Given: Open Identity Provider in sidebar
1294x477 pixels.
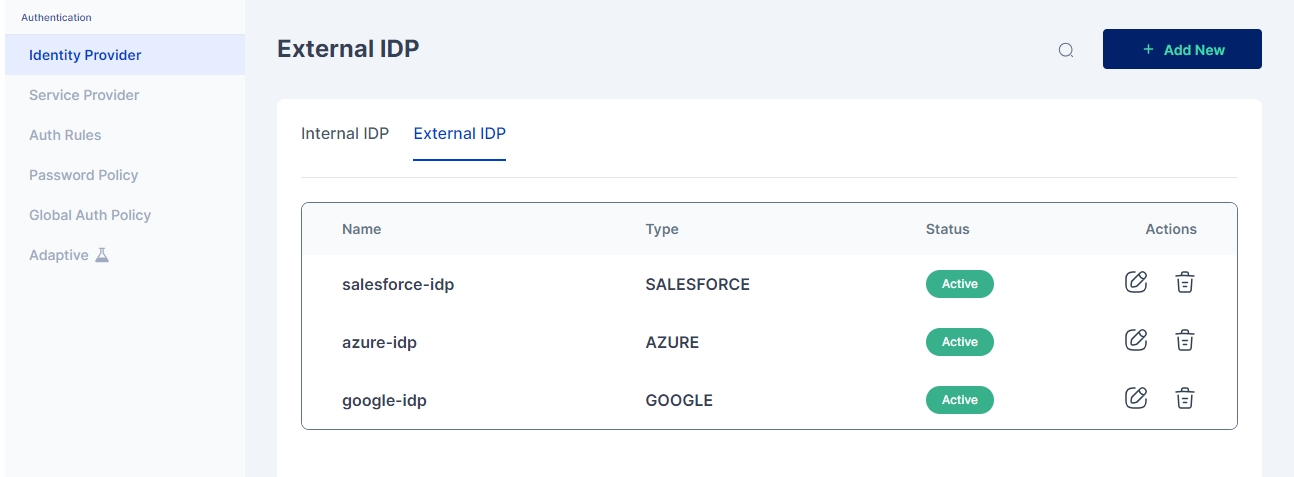Looking at the screenshot, I should 85,55.
